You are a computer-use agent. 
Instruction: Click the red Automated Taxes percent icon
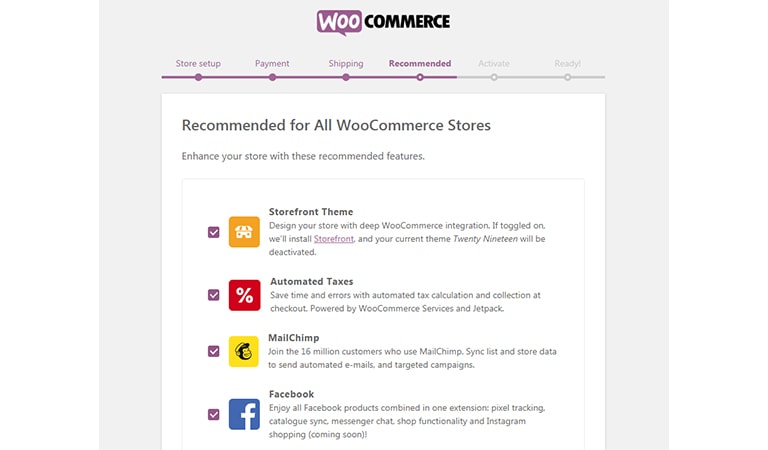pyautogui.click(x=244, y=295)
